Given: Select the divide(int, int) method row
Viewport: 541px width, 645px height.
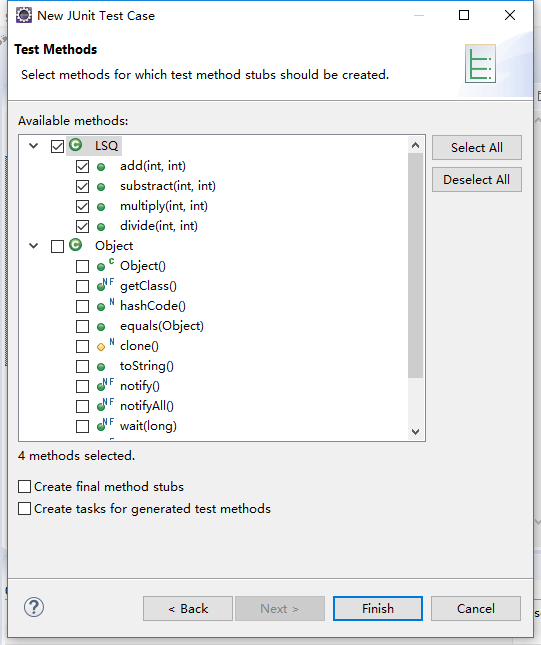Looking at the screenshot, I should pyautogui.click(x=159, y=226).
